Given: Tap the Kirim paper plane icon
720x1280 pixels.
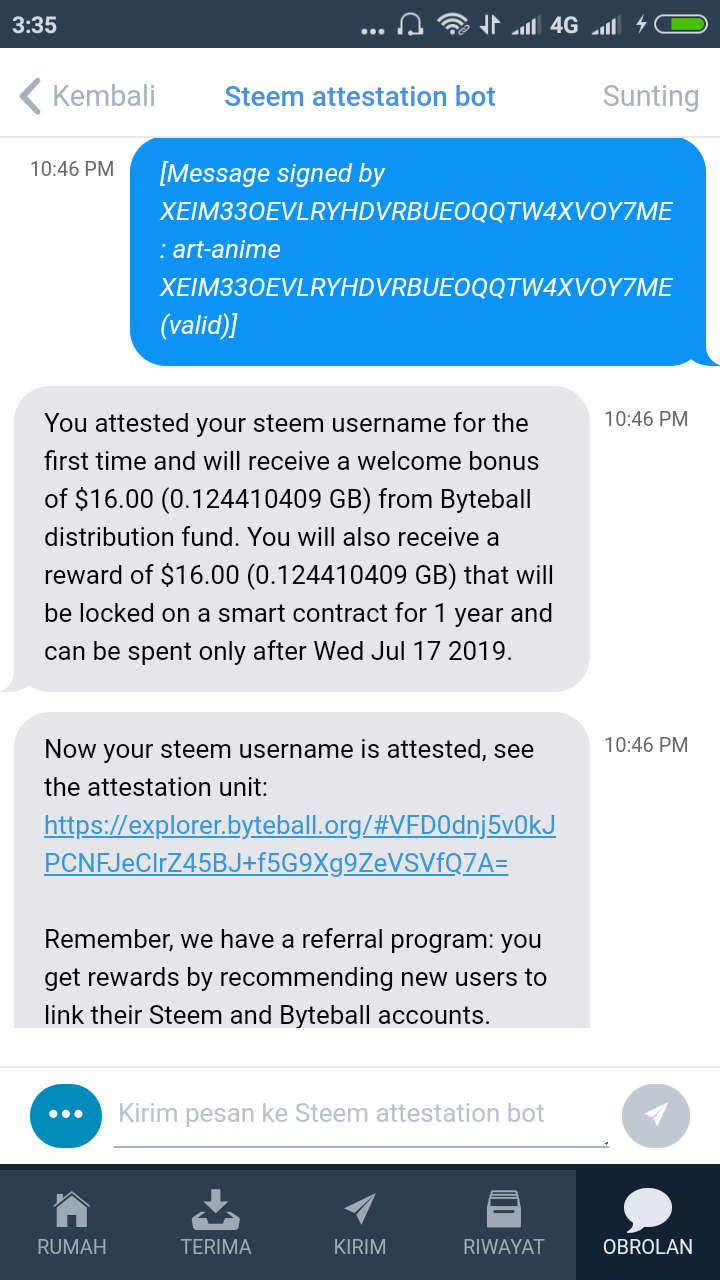Looking at the screenshot, I should tap(360, 1209).
